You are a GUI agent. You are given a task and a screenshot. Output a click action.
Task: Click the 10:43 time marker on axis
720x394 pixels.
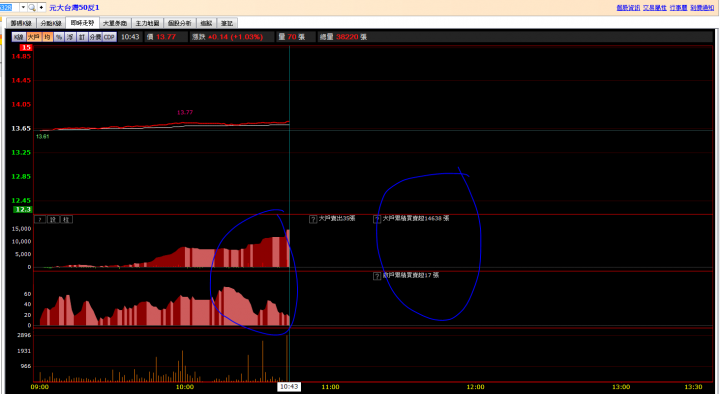click(x=289, y=387)
